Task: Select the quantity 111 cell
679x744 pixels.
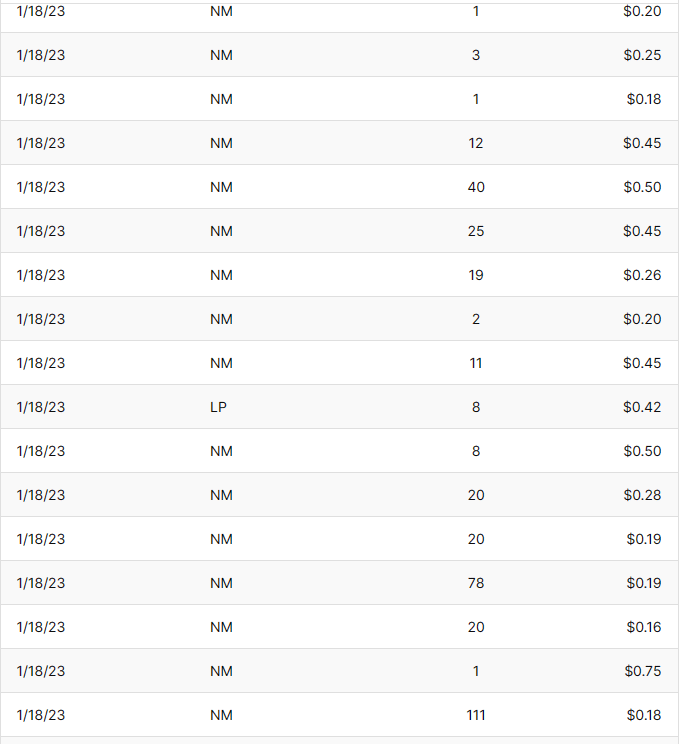Action: [476, 715]
